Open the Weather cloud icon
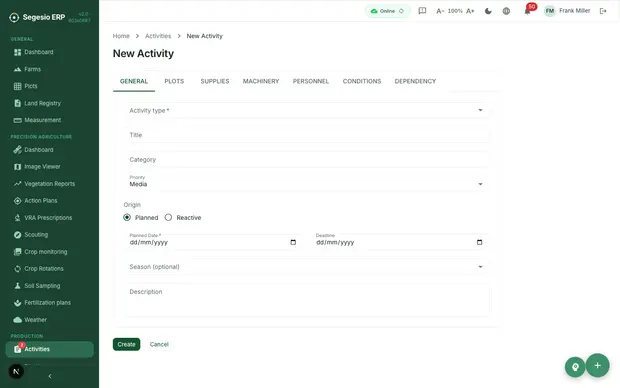Image resolution: width=620 pixels, height=388 pixels. pos(17,320)
